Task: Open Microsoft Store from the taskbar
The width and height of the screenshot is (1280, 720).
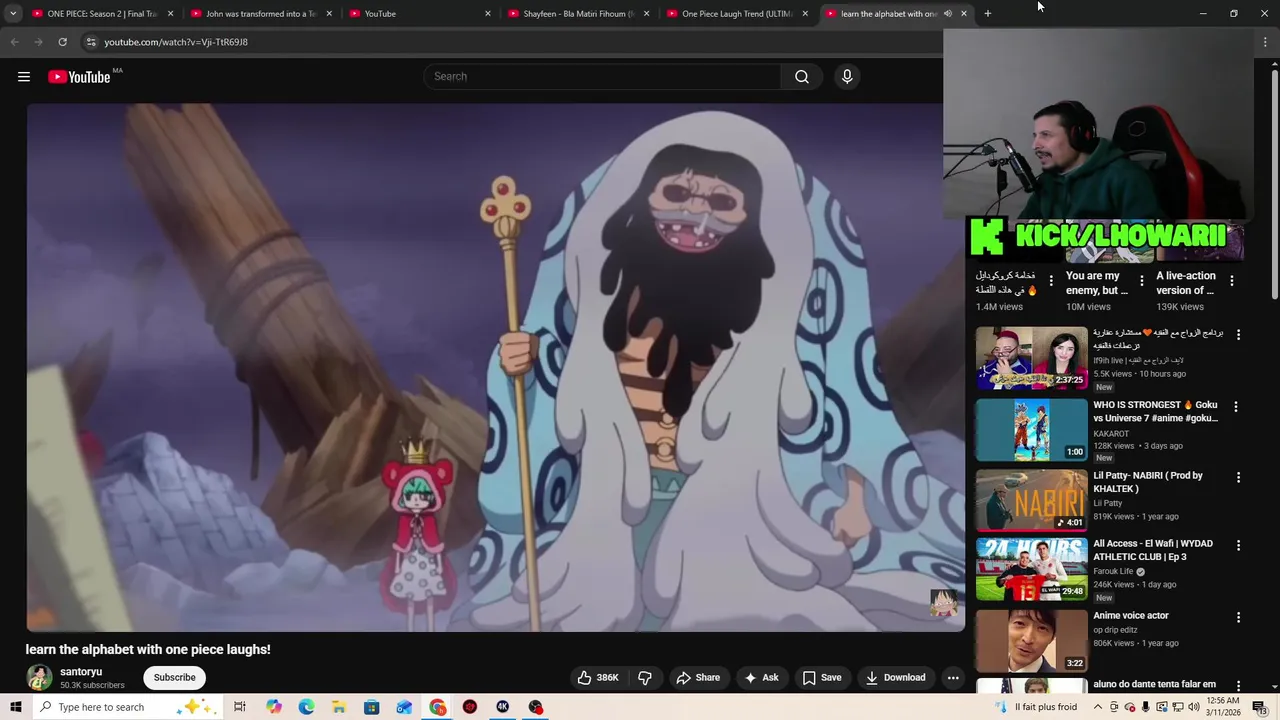Action: (372, 707)
